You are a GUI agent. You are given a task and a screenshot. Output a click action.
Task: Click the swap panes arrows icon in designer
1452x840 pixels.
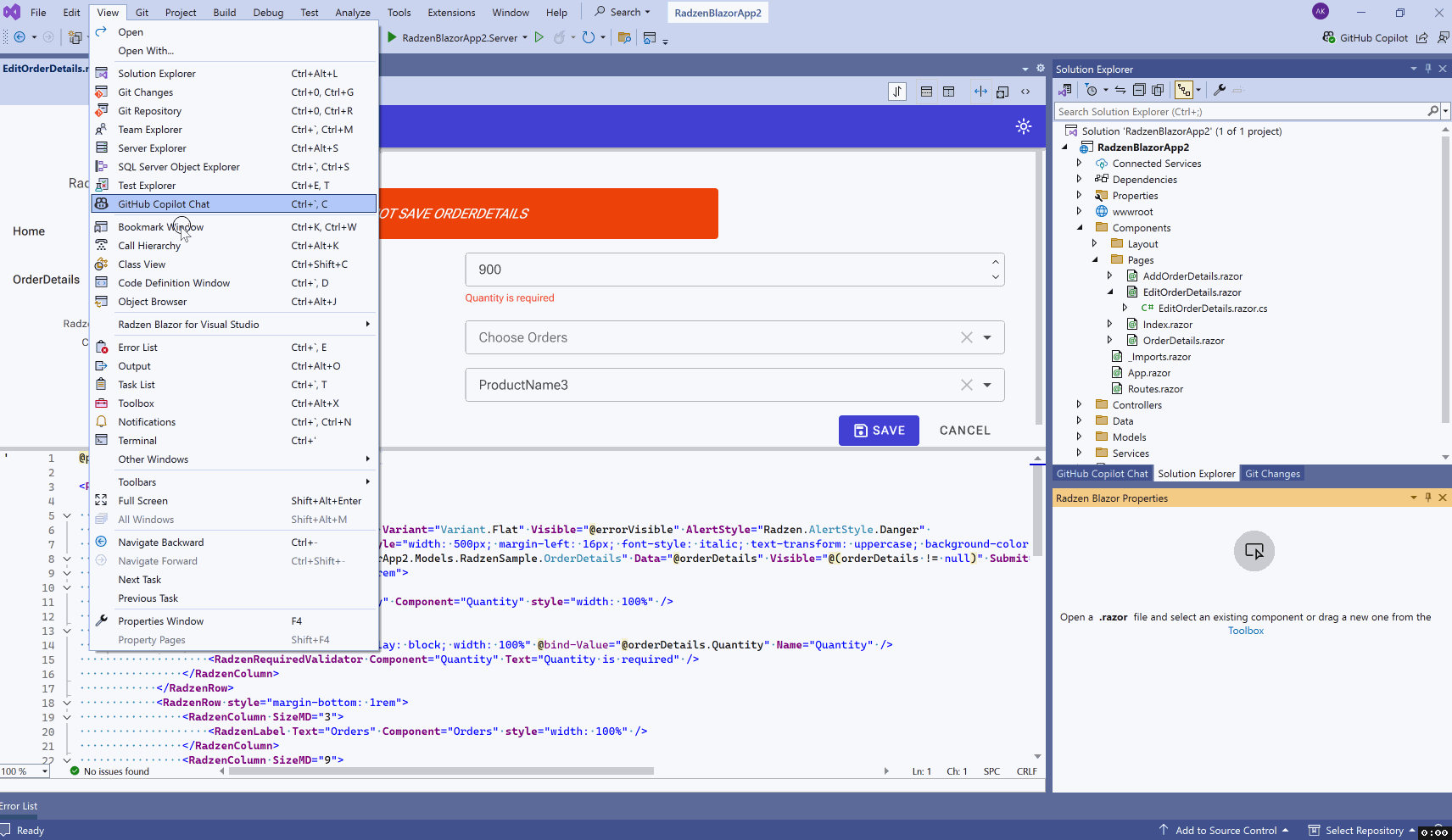pyautogui.click(x=897, y=92)
